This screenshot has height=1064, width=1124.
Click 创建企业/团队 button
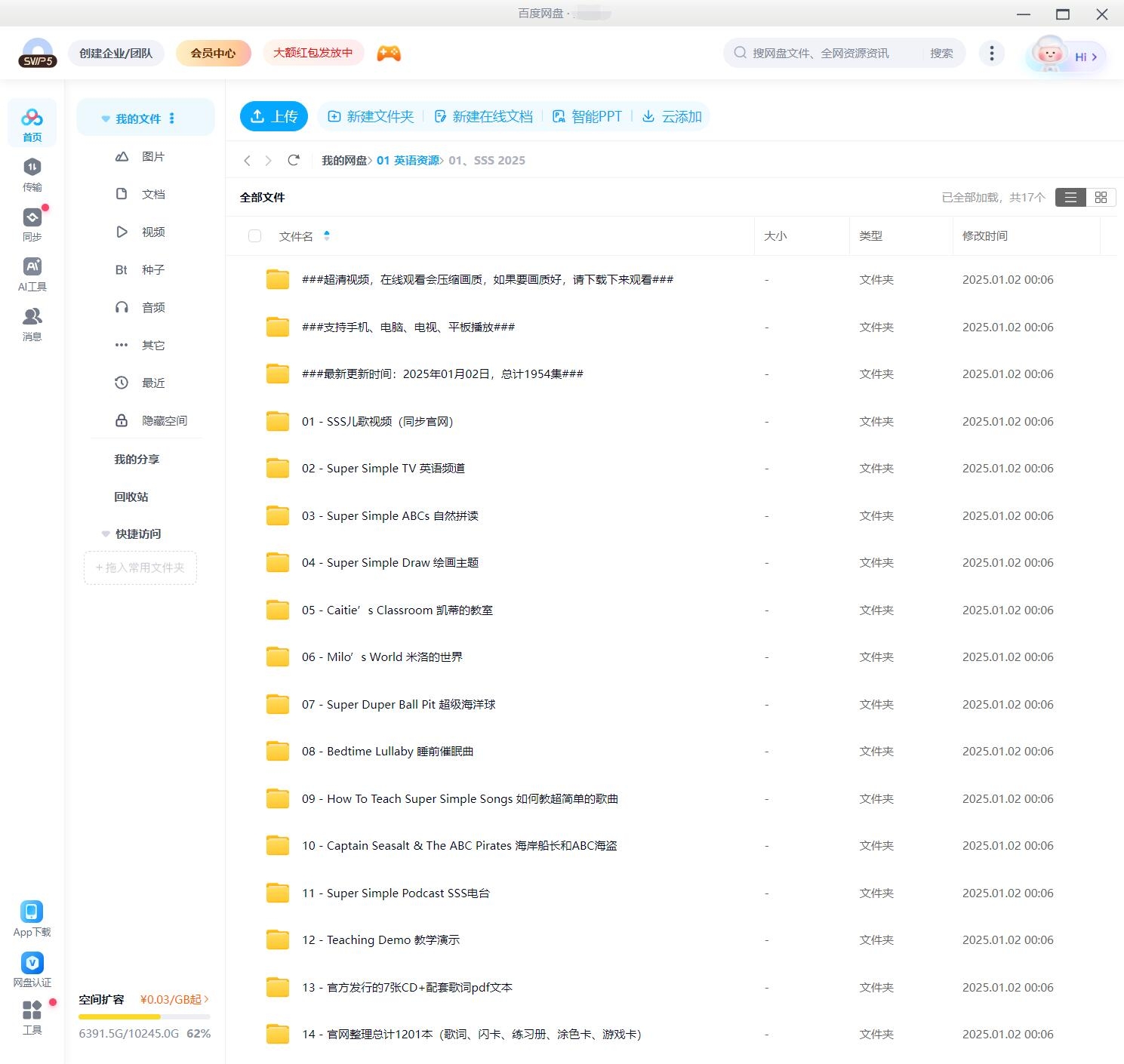point(116,54)
